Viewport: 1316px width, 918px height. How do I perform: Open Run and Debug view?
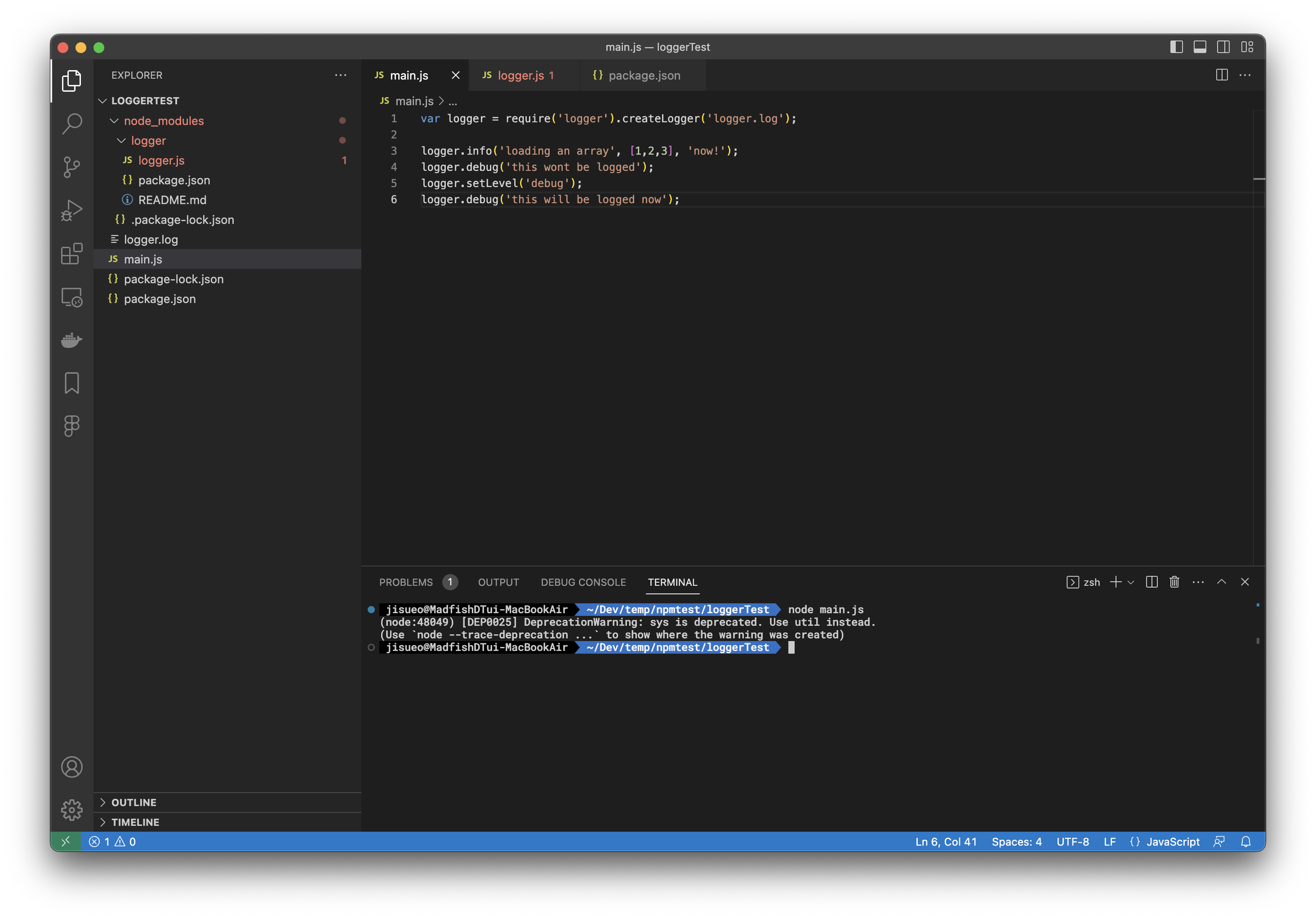(x=71, y=210)
